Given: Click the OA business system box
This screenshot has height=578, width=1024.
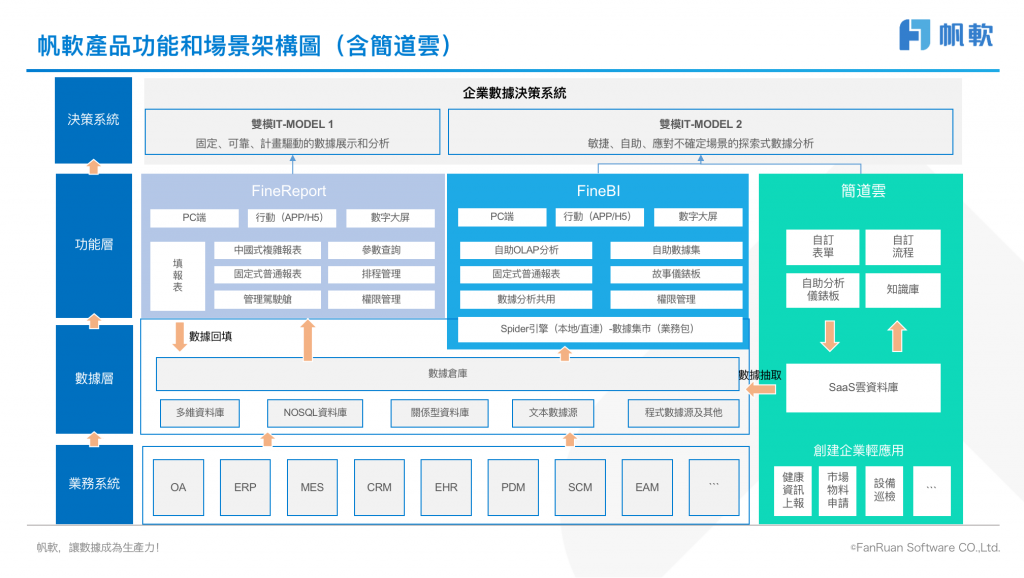Looking at the screenshot, I should tap(178, 488).
